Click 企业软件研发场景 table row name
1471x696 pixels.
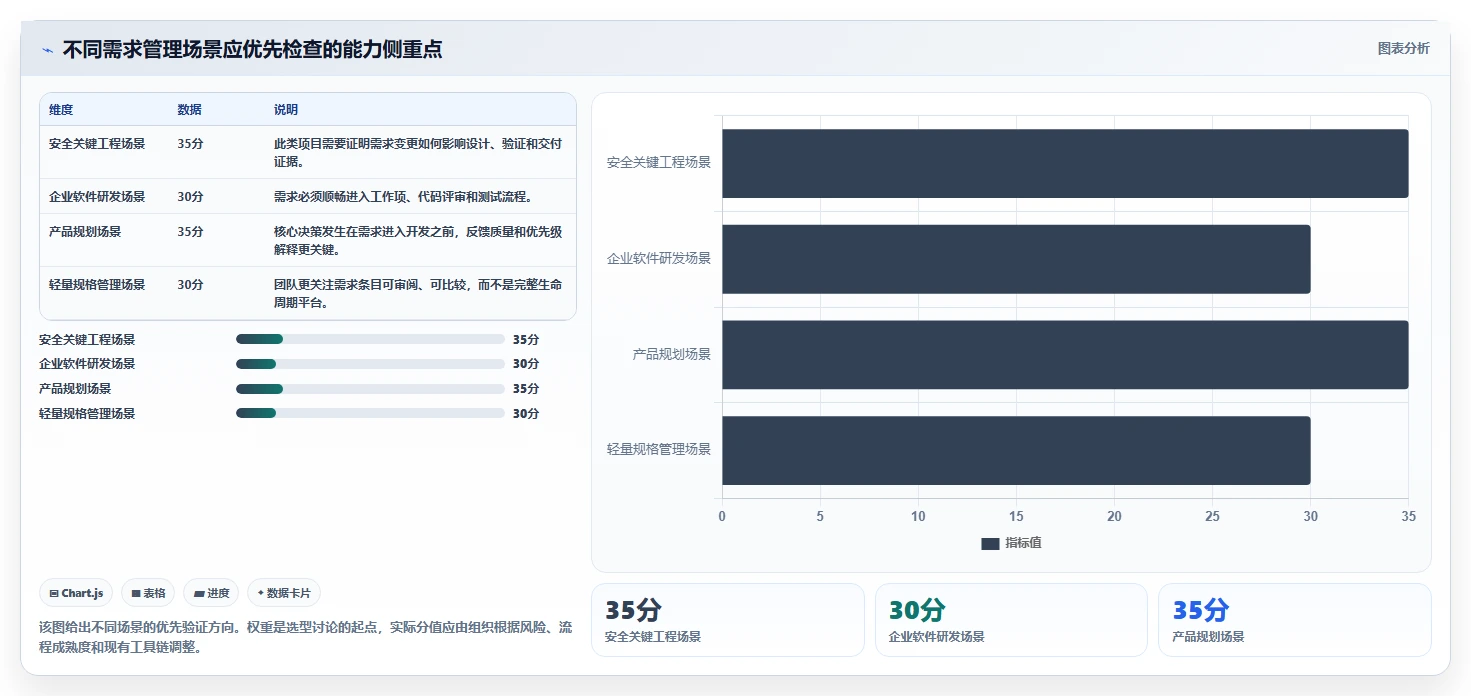pos(97,197)
